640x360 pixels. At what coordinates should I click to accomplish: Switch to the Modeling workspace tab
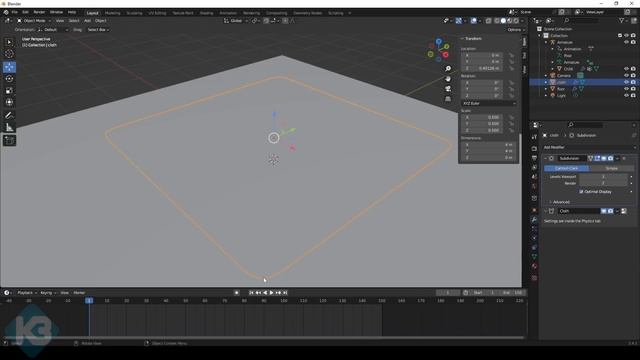pyautogui.click(x=113, y=13)
